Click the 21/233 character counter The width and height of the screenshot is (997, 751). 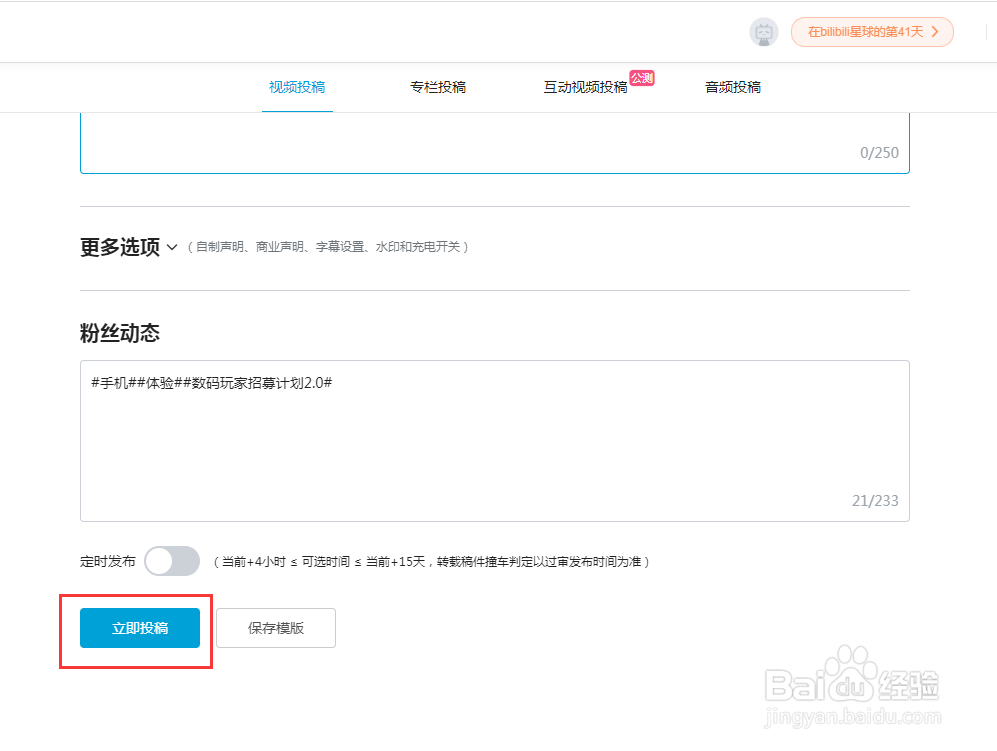(875, 501)
